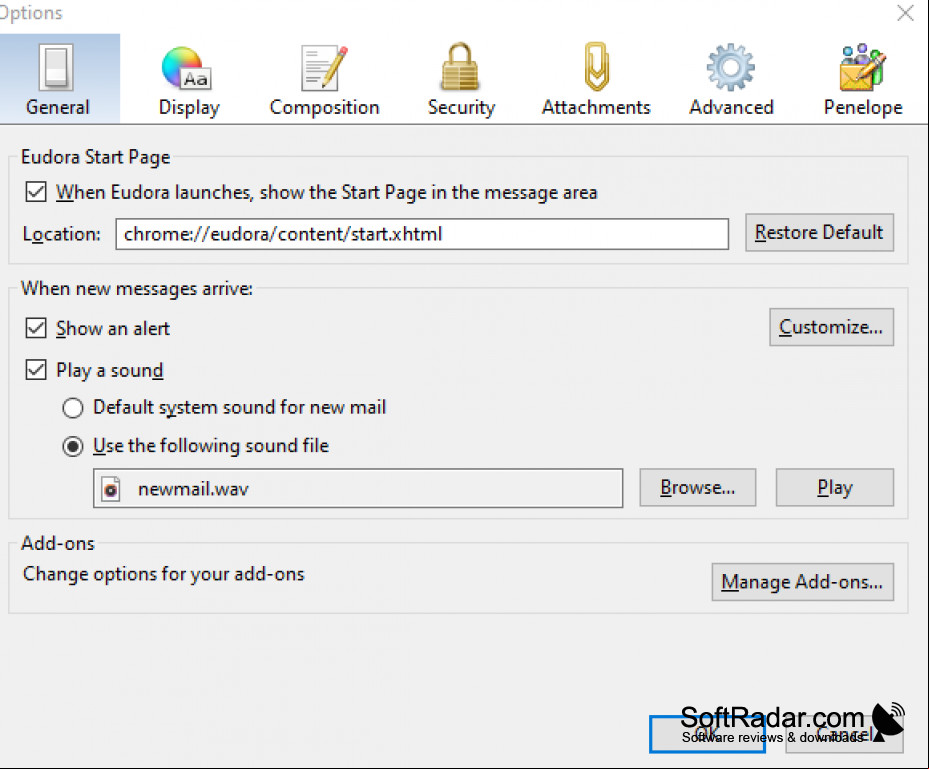Open the General options pane icon
929x769 pixels.
tap(56, 67)
